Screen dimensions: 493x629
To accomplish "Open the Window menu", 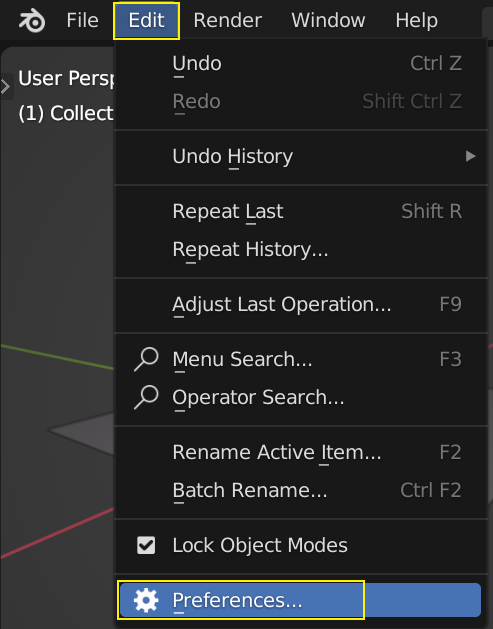I will (x=328, y=20).
